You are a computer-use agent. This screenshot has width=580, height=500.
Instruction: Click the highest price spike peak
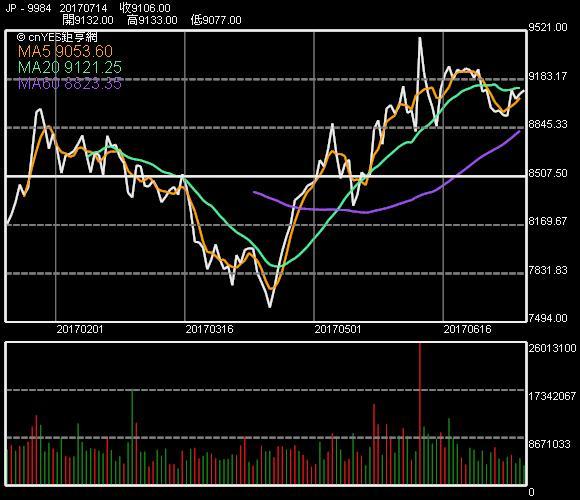click(x=420, y=38)
